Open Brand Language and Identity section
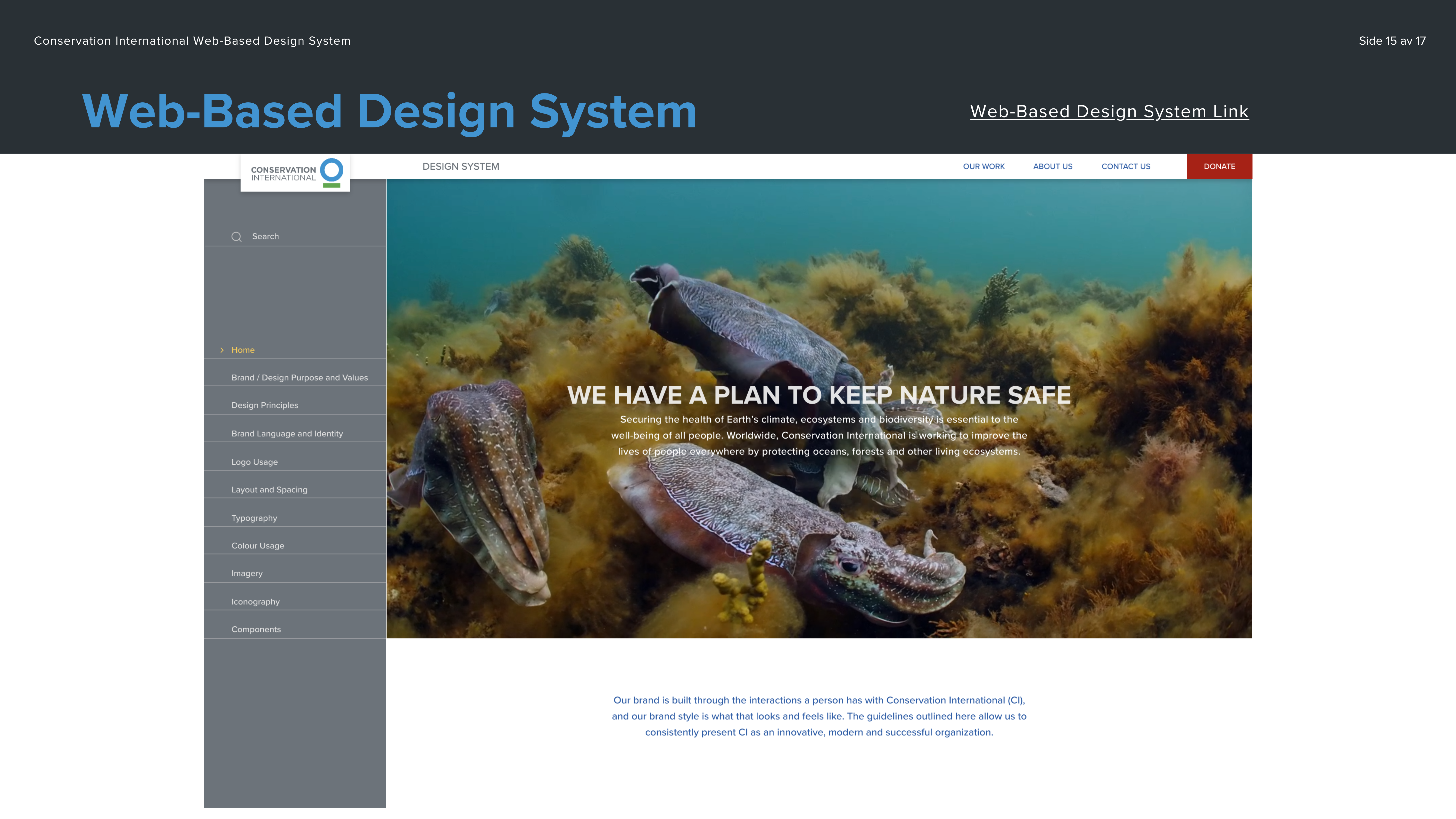This screenshot has width=1456, height=819. tap(287, 433)
